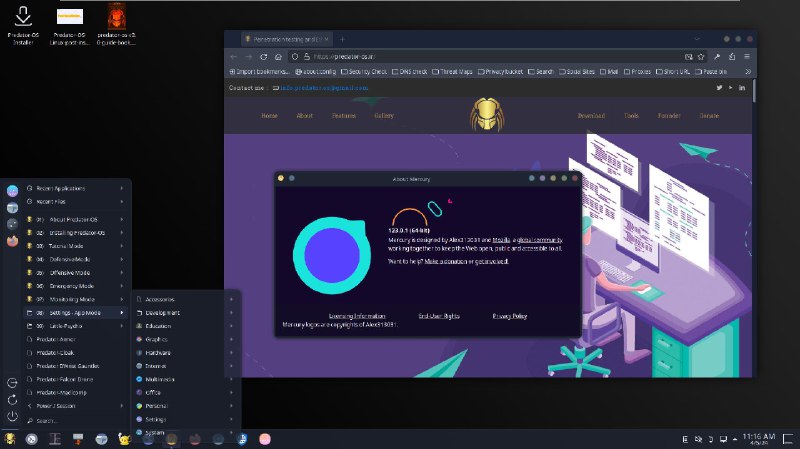Viewport: 800px width, 449px height.
Task: Click the restart icon in start menu sidebar
Action: coord(13,400)
